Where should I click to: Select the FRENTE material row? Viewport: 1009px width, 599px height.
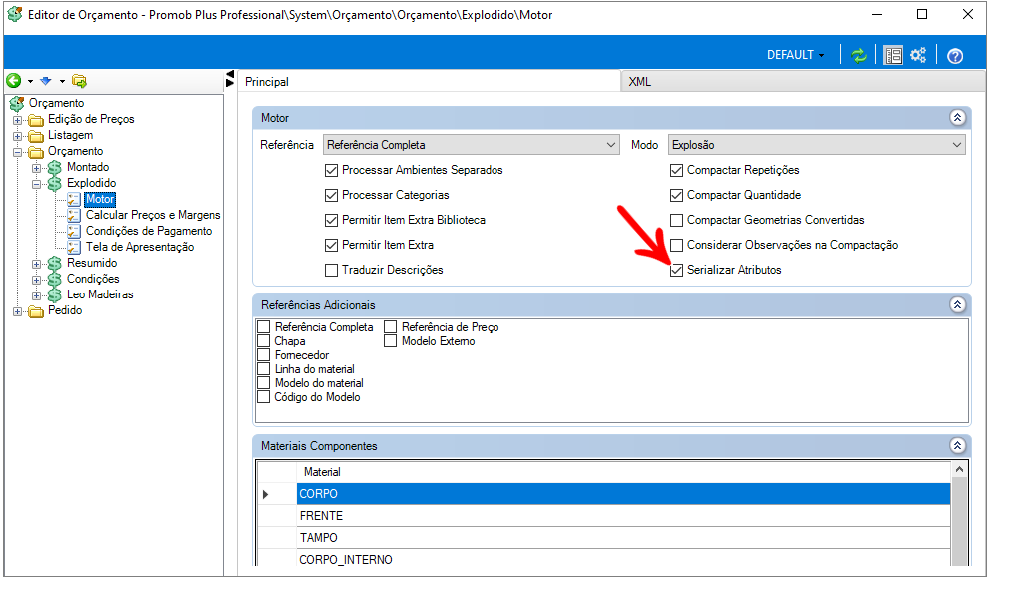[623, 516]
